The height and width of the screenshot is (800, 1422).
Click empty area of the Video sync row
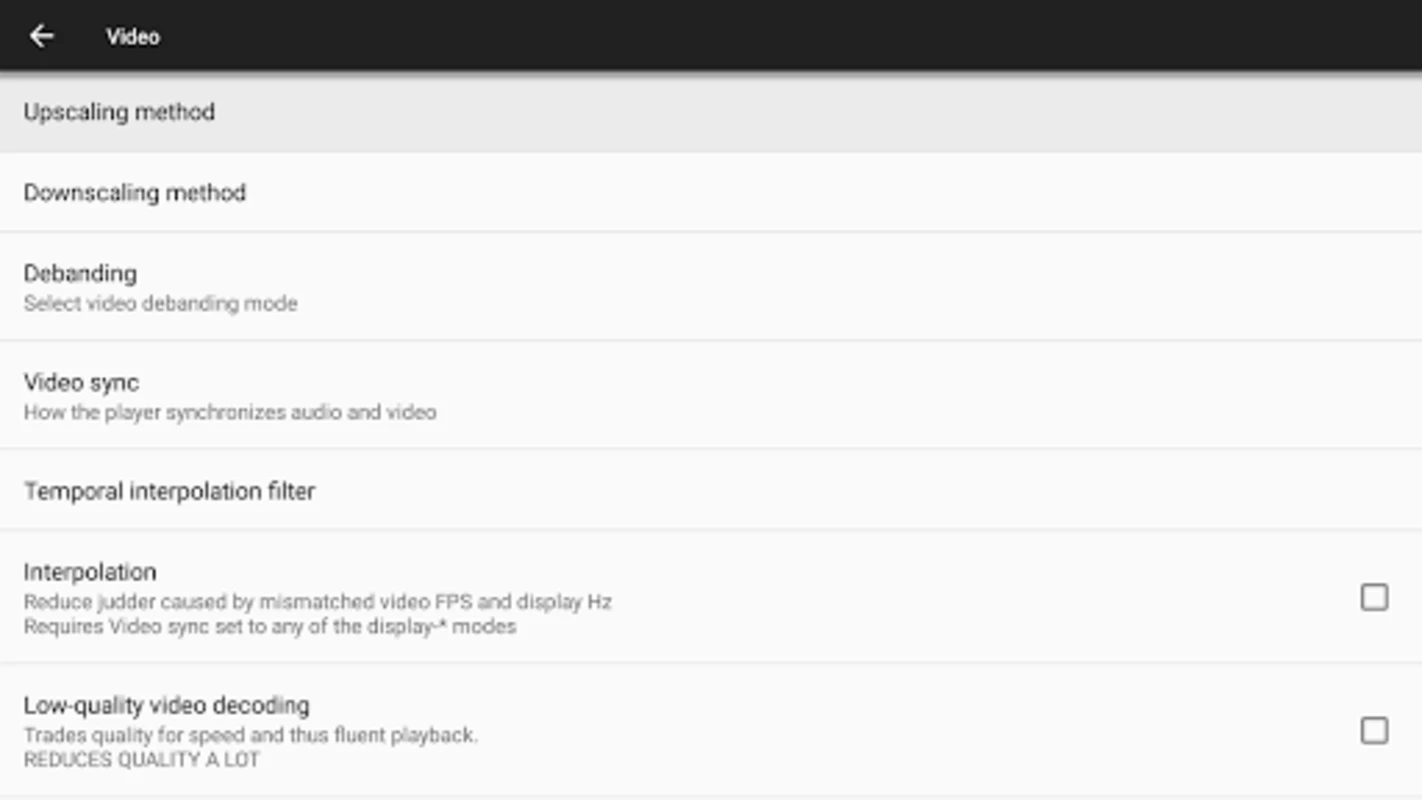point(900,395)
